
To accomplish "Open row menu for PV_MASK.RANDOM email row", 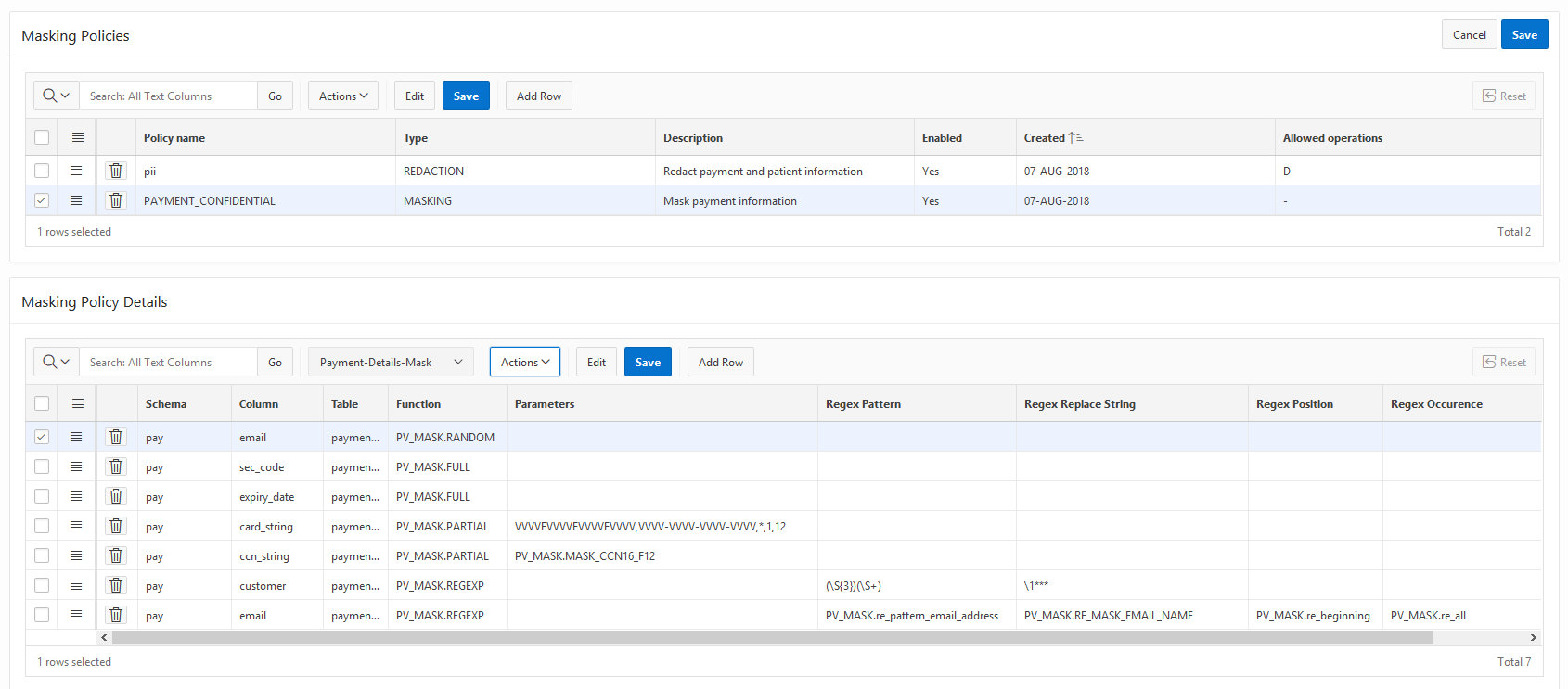I will [x=76, y=437].
